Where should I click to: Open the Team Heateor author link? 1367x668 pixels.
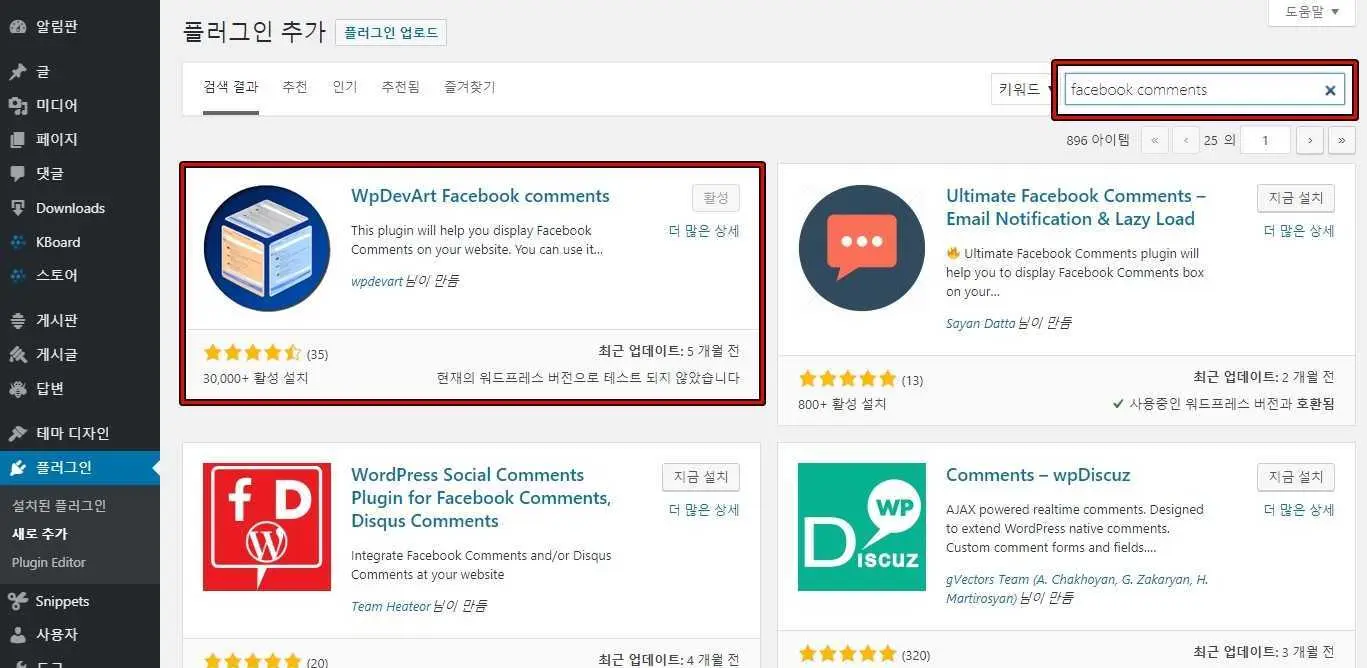pyautogui.click(x=391, y=606)
